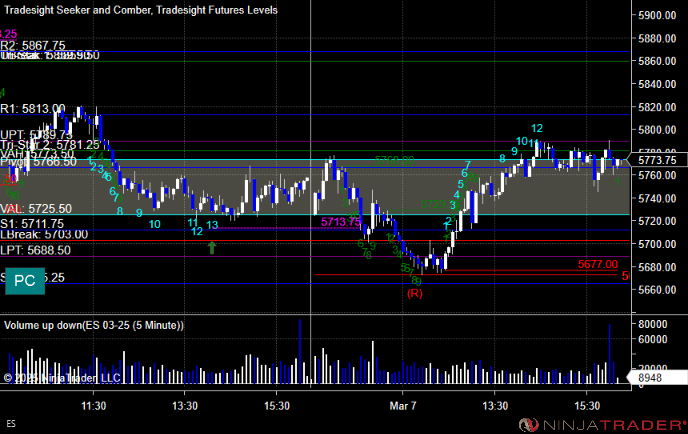The width and height of the screenshot is (688, 434).
Task: Click the 5800.00 price axis label
Action: point(657,129)
